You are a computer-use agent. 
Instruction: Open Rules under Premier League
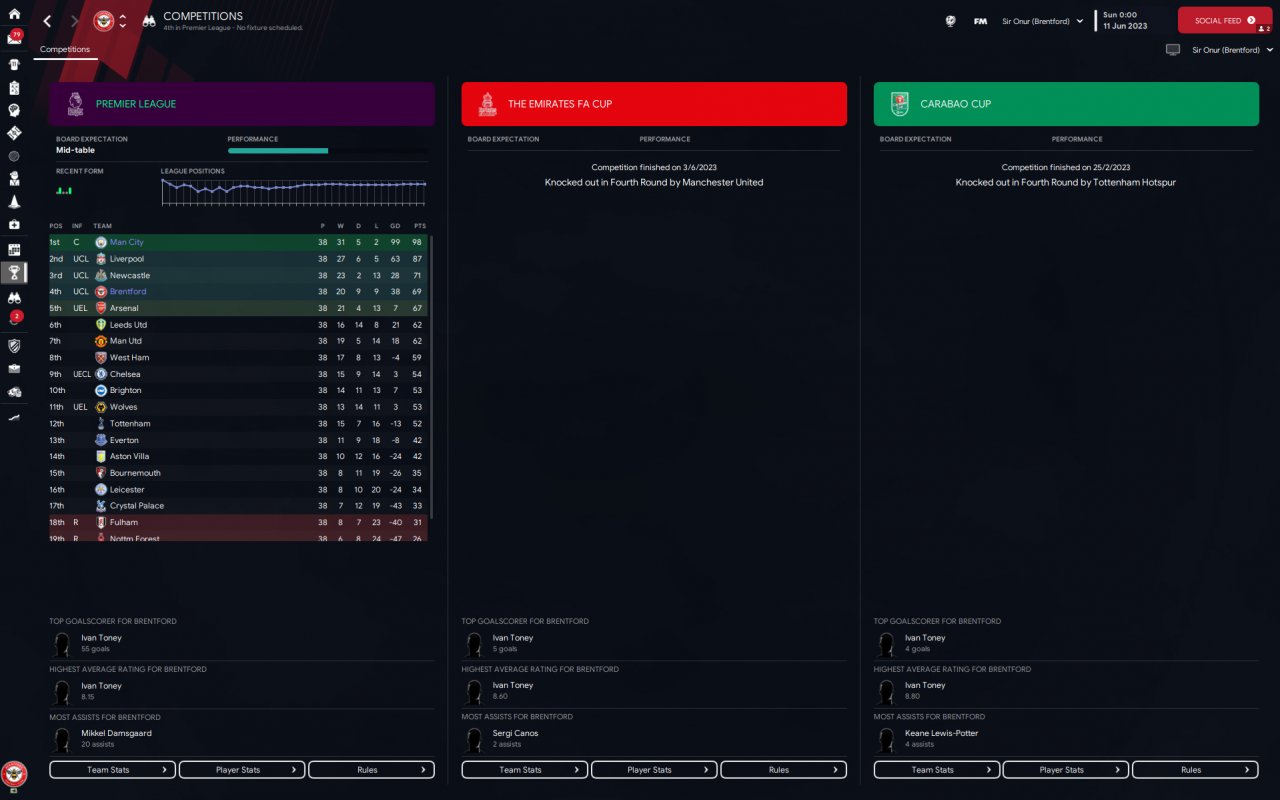(x=371, y=770)
